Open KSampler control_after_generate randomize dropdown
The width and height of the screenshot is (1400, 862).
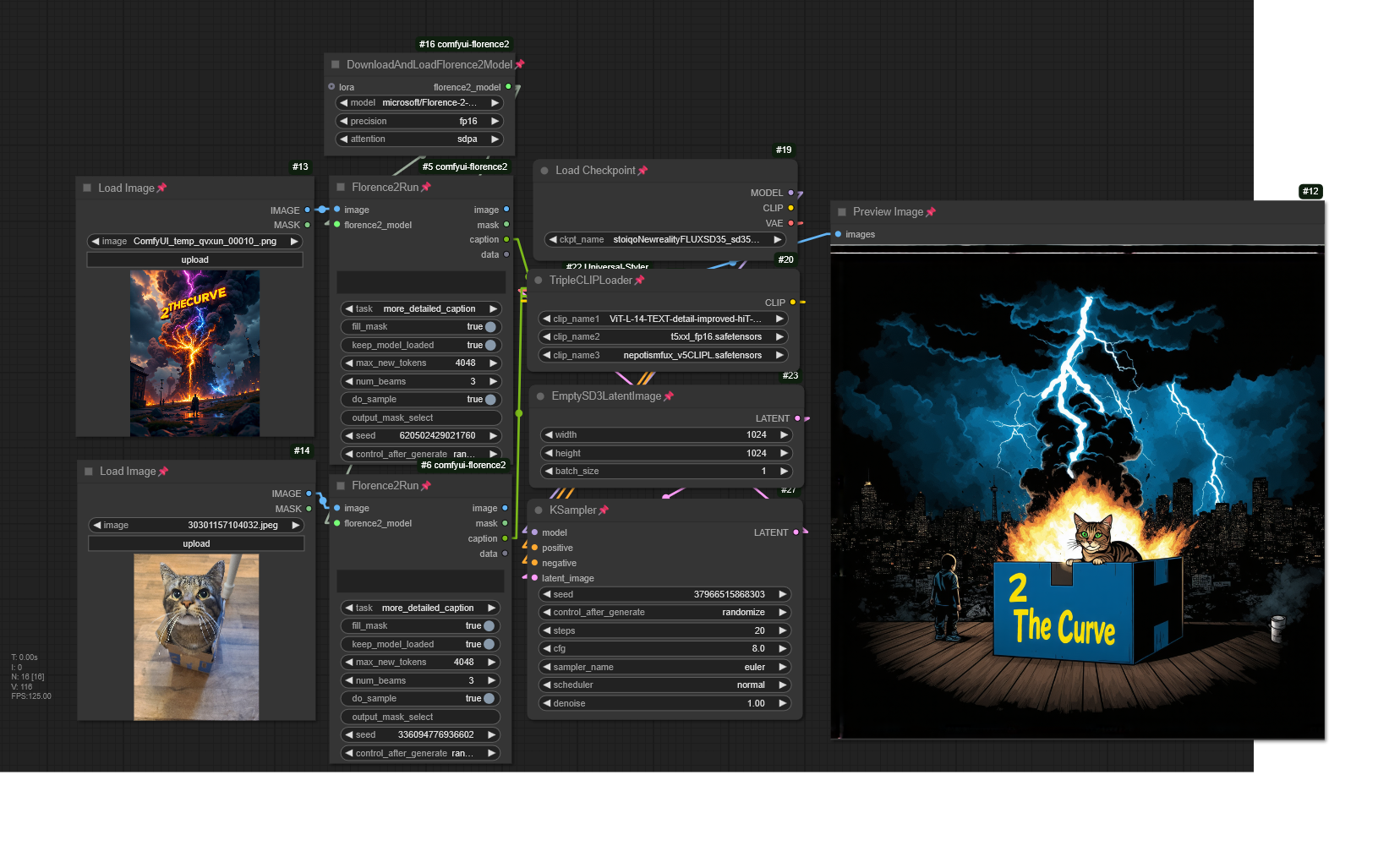(664, 613)
